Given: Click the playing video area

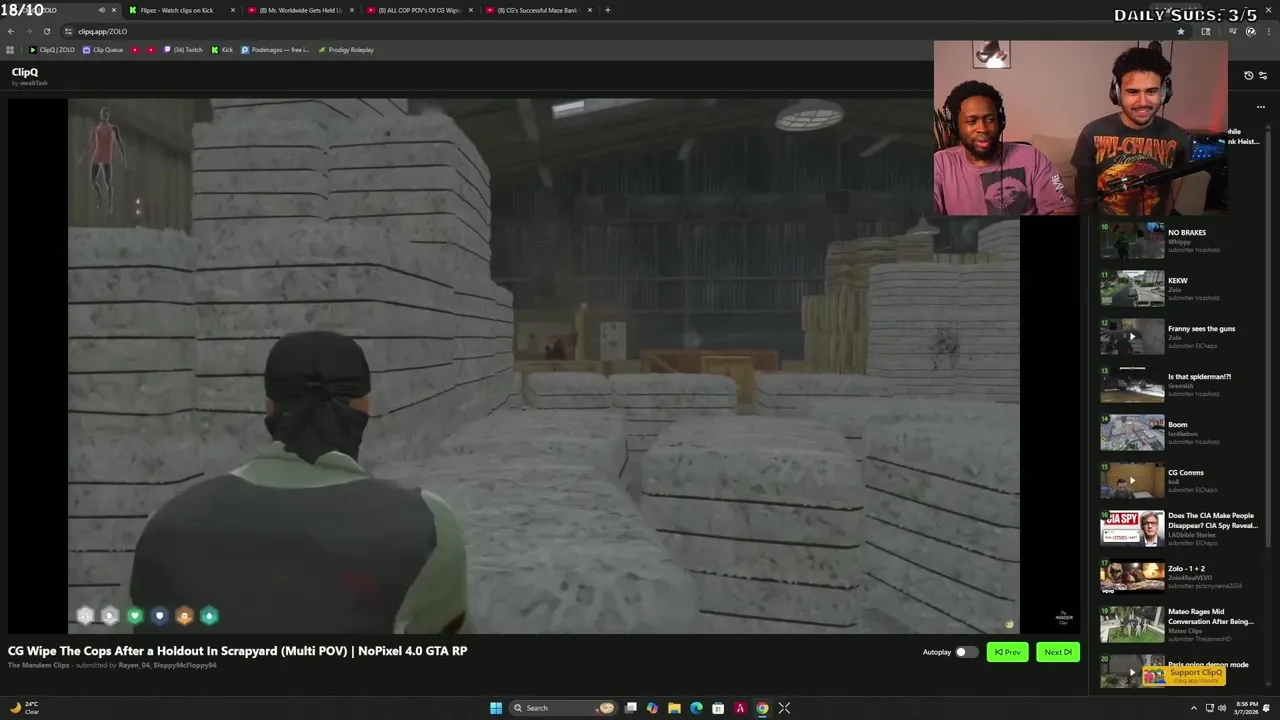Looking at the screenshot, I should point(543,365).
